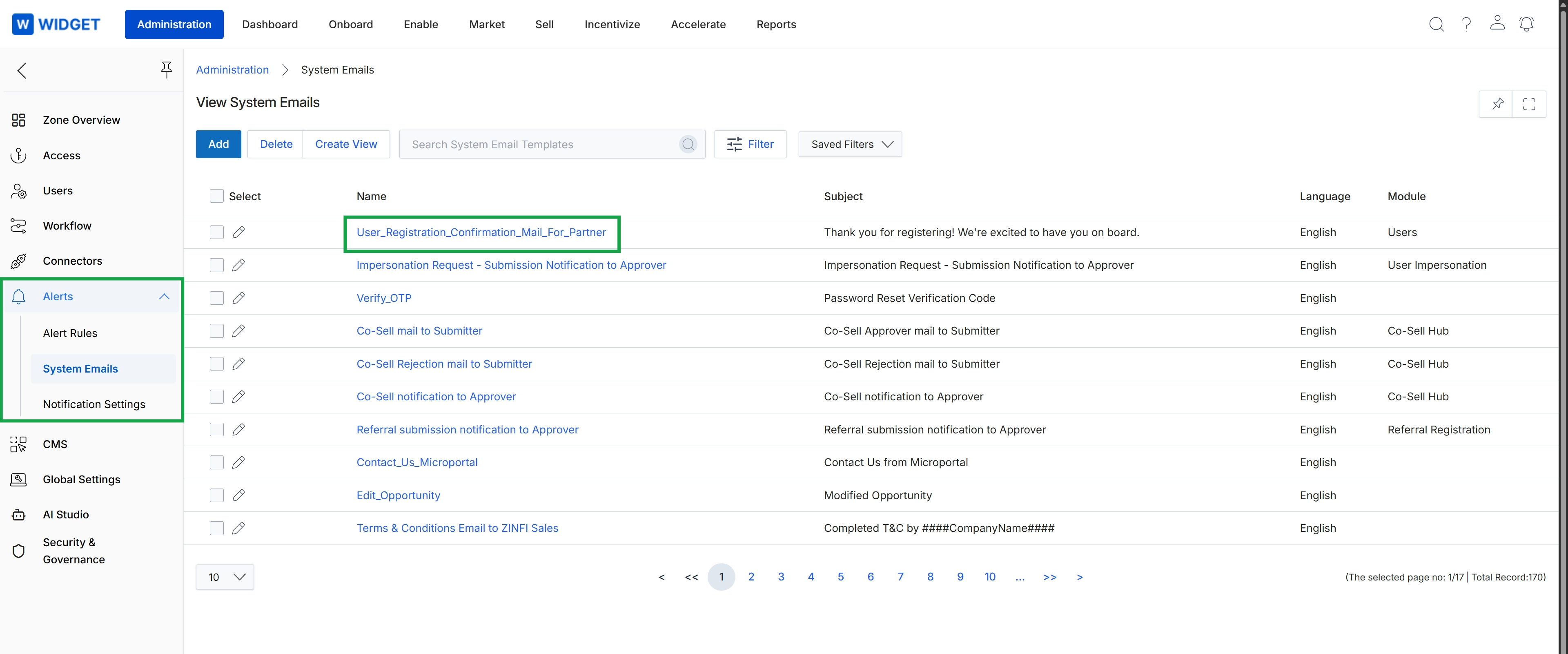The image size is (1568, 654).
Task: Go to the Onboard tab
Action: pos(351,25)
